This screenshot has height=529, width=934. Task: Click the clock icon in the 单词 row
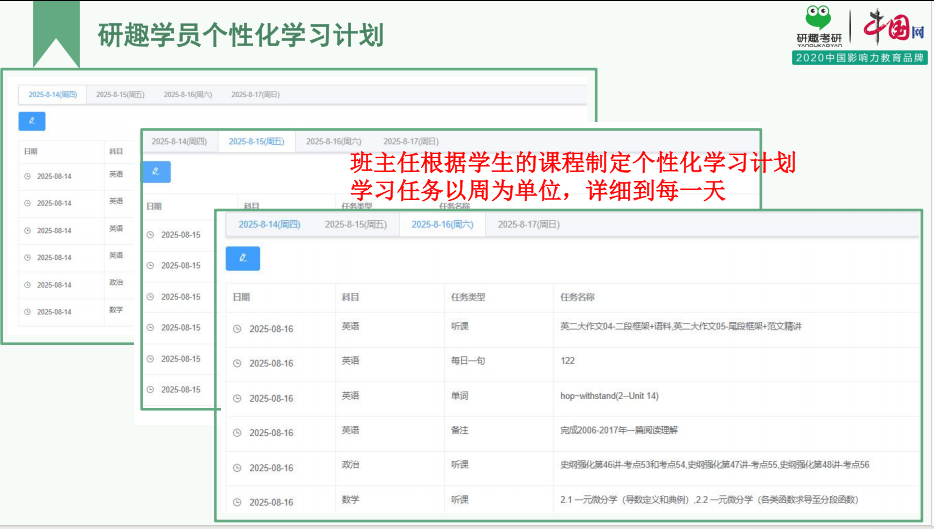click(237, 399)
